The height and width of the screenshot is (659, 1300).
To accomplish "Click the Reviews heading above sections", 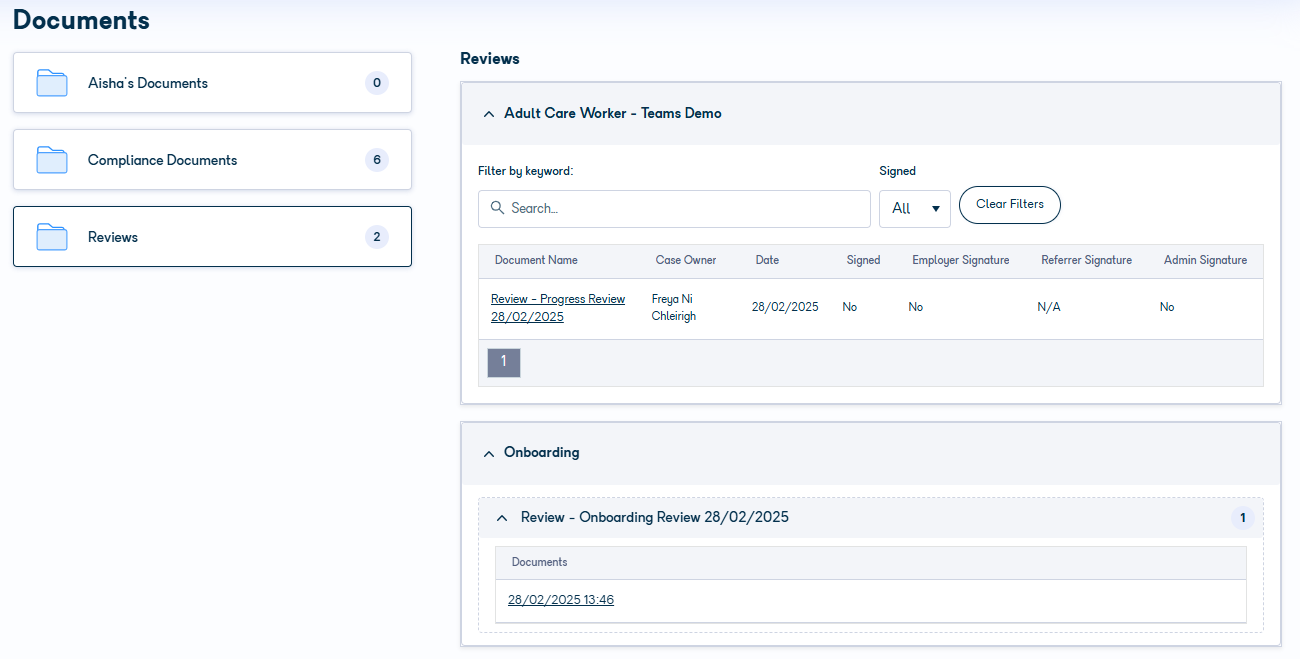I will click(x=490, y=59).
